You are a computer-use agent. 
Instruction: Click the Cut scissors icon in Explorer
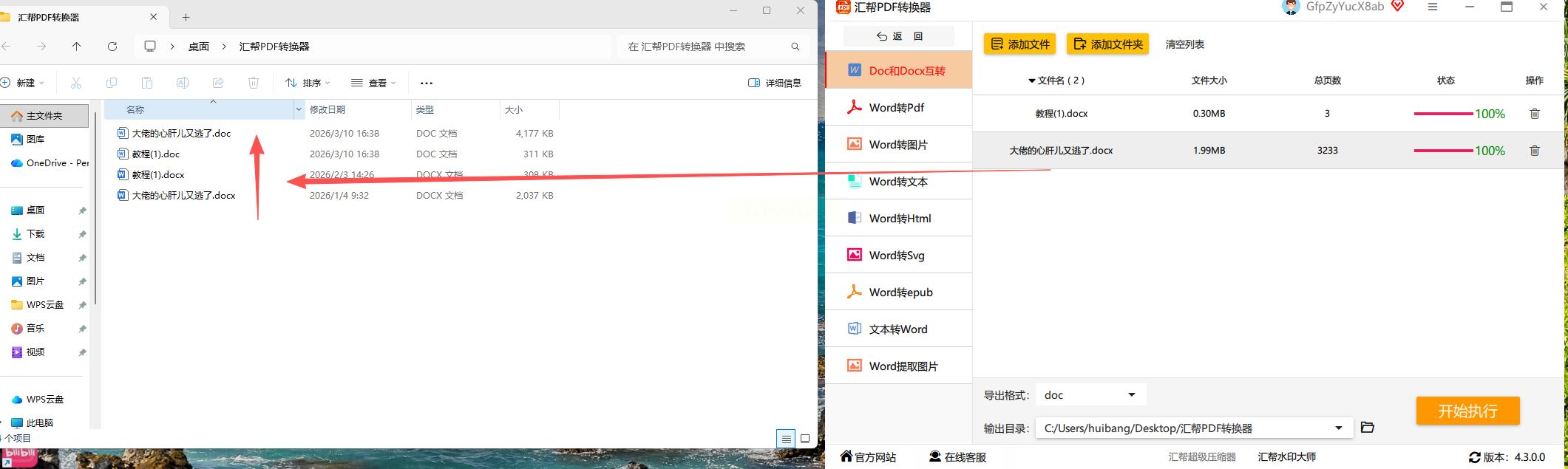[76, 83]
